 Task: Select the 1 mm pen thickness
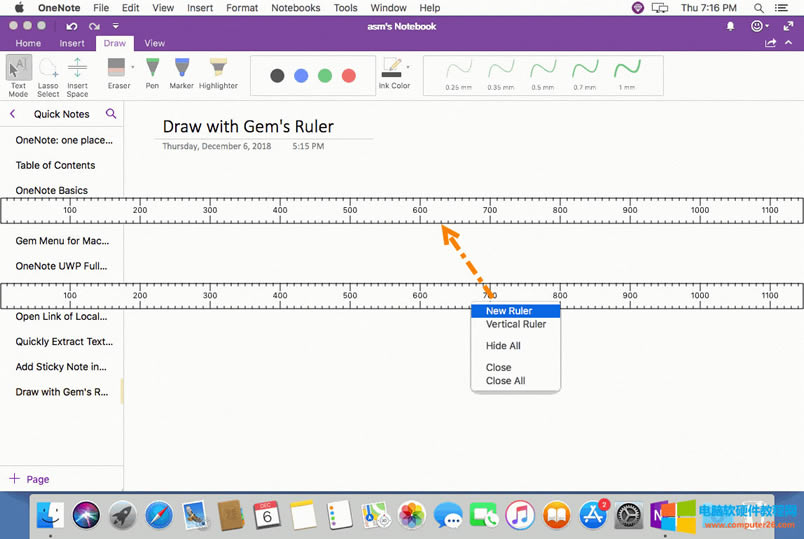click(x=627, y=73)
